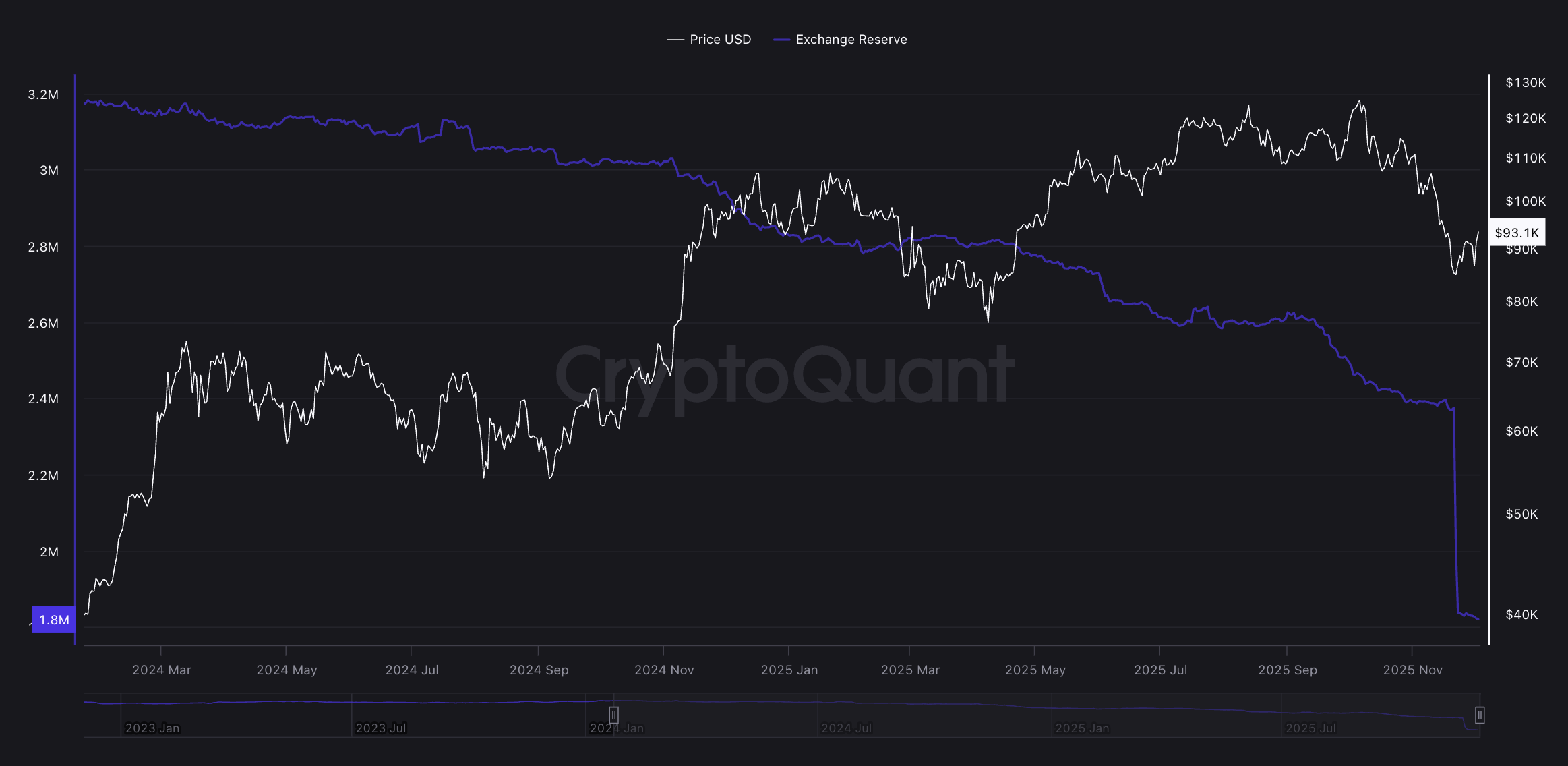Click the 2024 Nov x-axis label
Image resolution: width=1568 pixels, height=766 pixels.
pos(664,670)
